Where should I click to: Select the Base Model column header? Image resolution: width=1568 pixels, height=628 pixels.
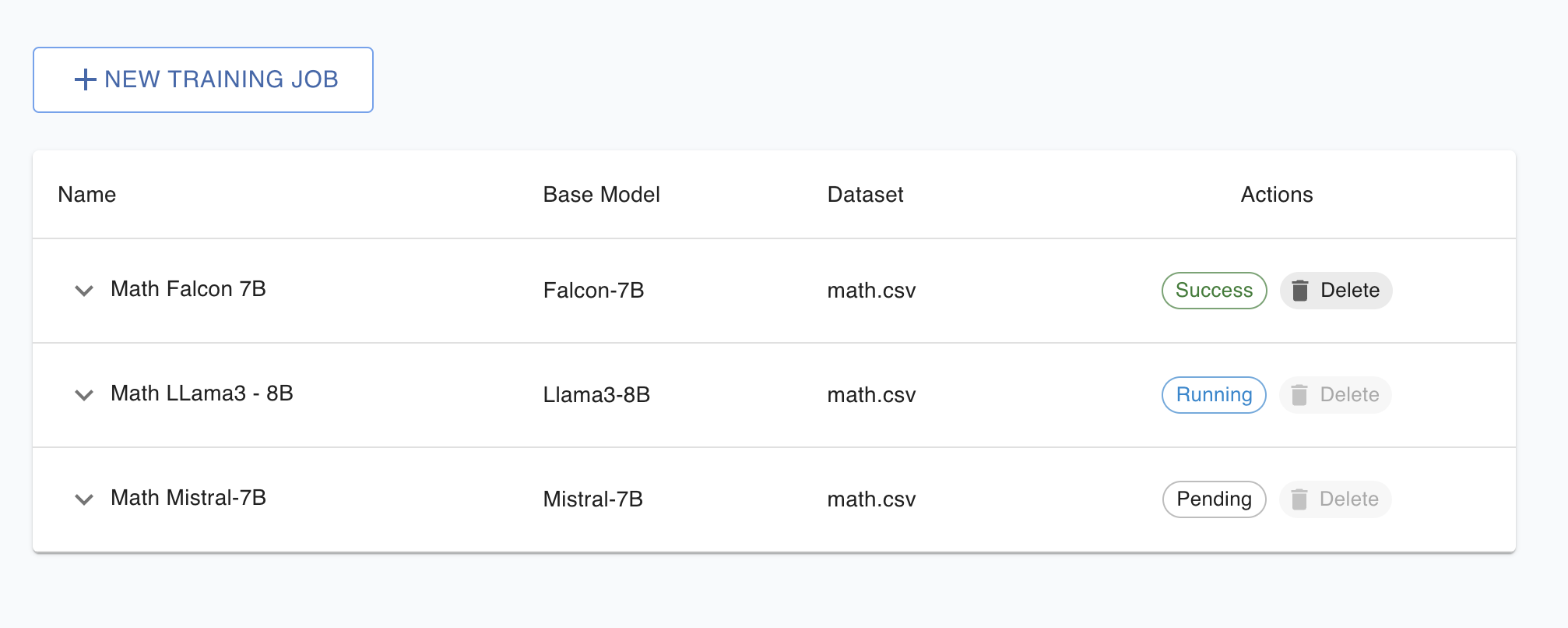601,195
